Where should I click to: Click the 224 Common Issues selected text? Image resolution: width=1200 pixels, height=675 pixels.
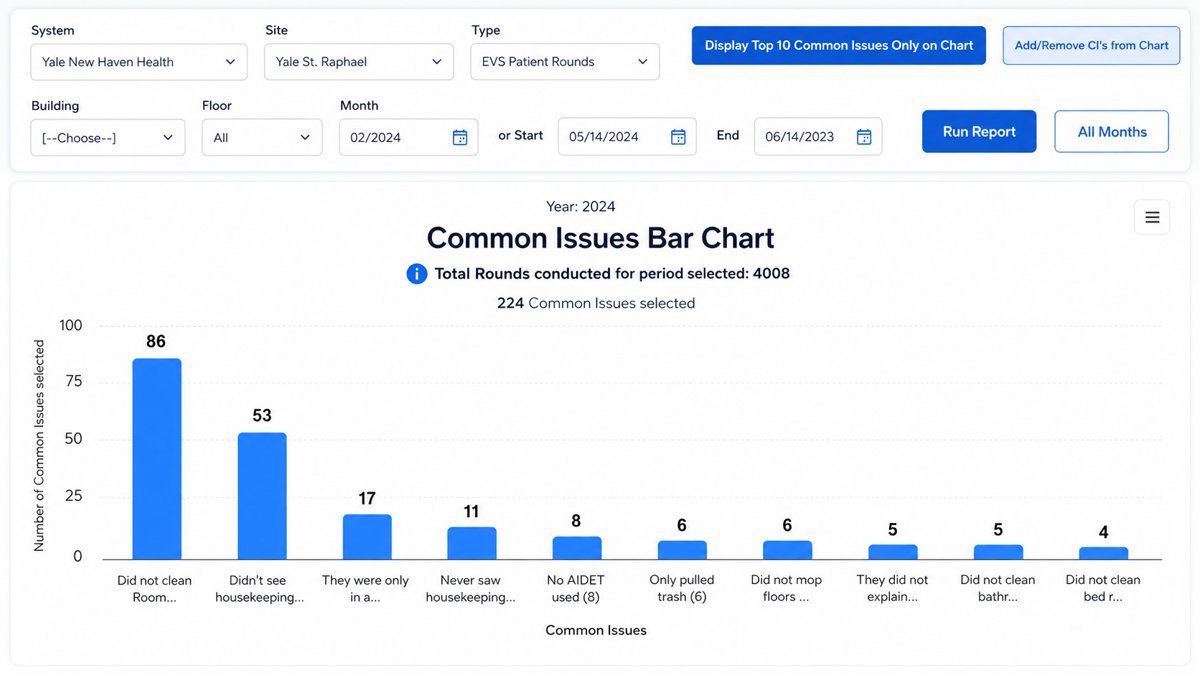[596, 303]
